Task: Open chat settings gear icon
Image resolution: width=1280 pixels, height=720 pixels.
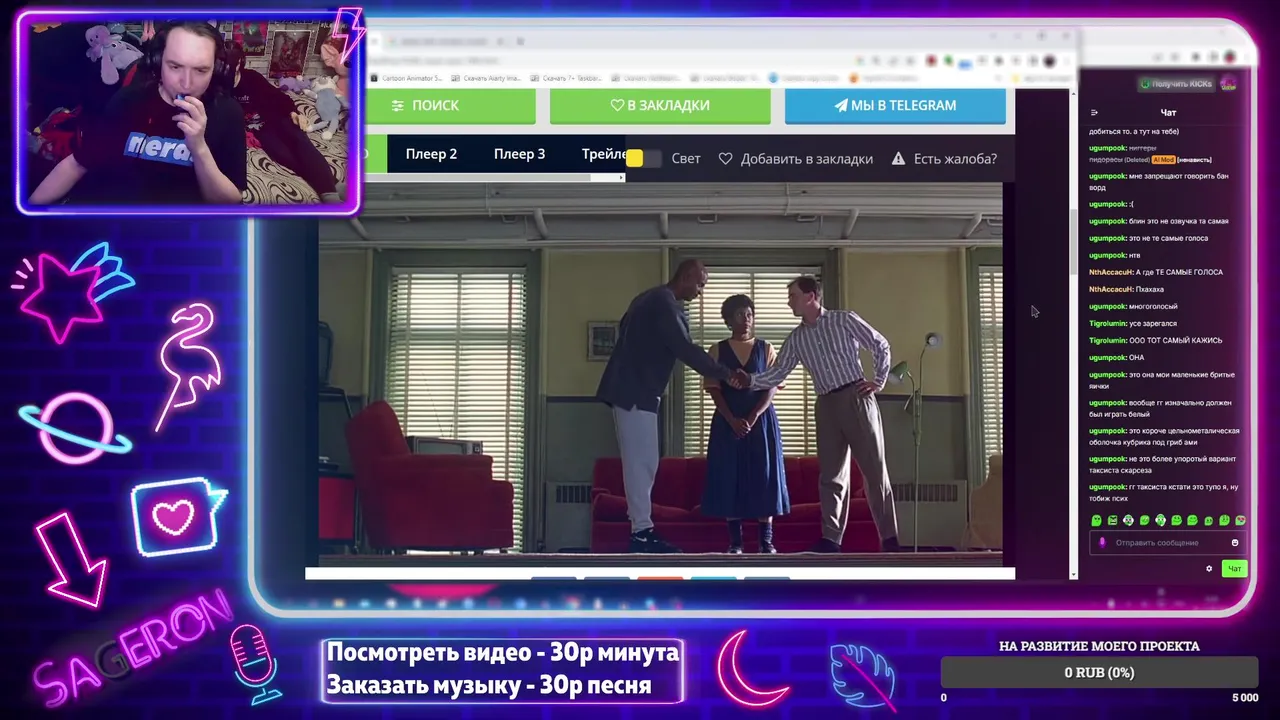Action: point(1209,569)
